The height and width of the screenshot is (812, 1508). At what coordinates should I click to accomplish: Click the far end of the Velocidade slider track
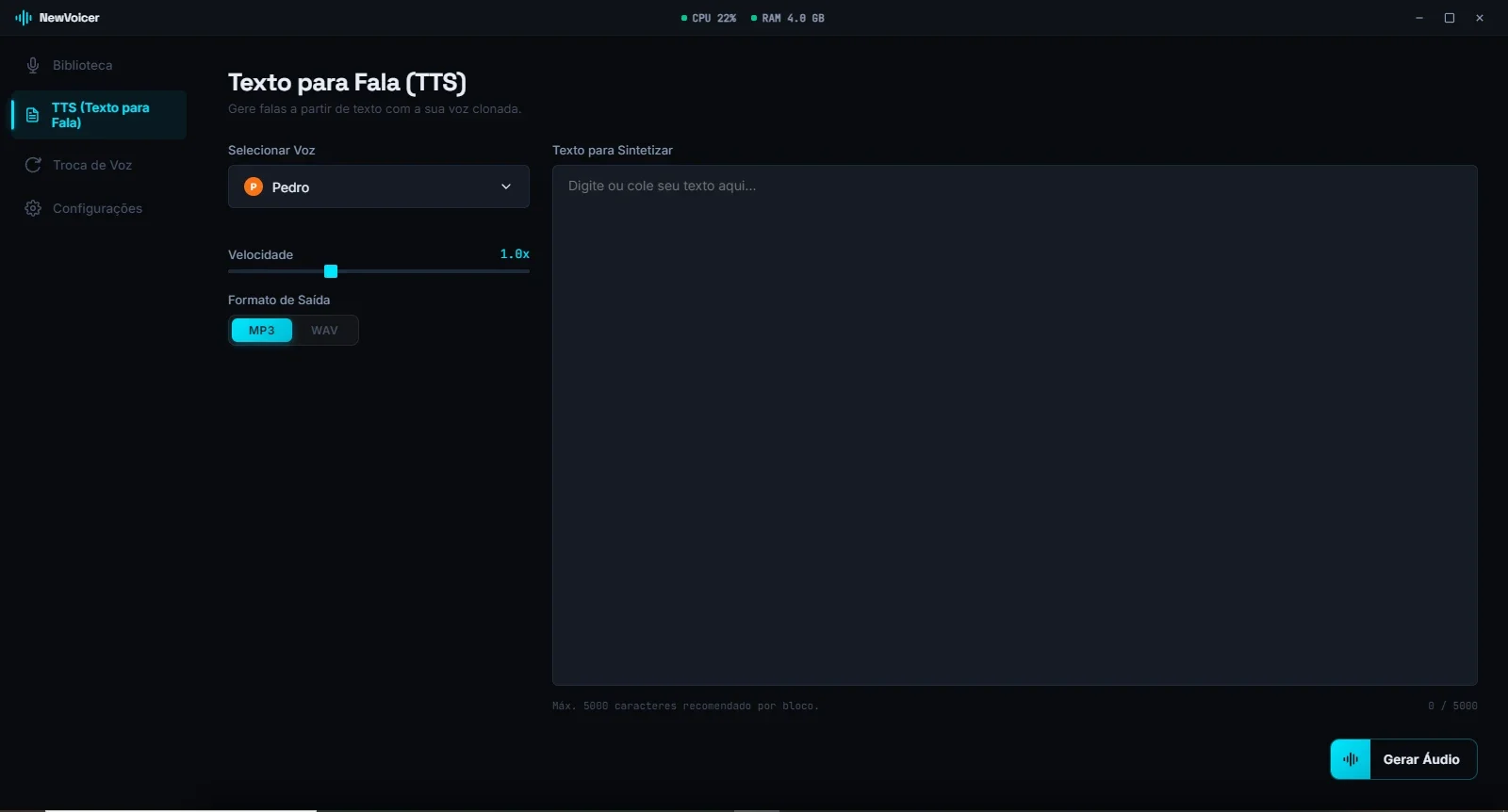click(527, 271)
